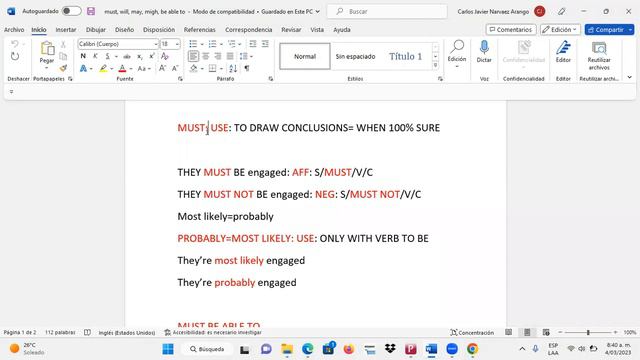The height and width of the screenshot is (360, 640).
Task: Open the Ayuda tab
Action: 342,29
